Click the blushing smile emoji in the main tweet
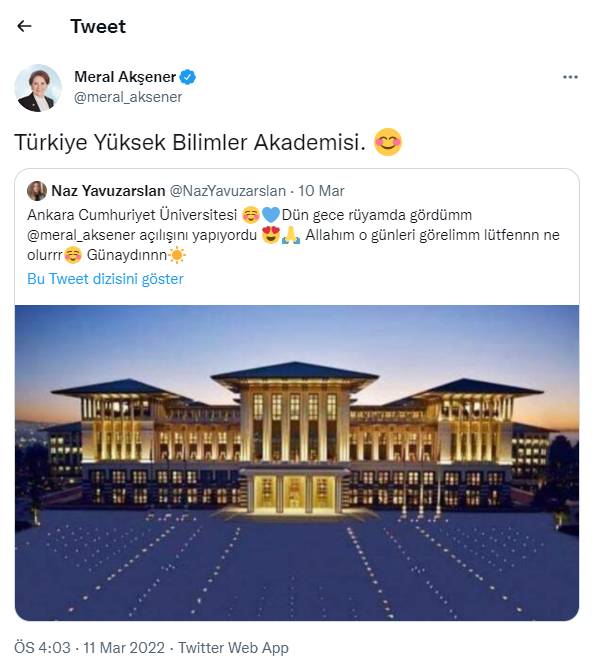 point(388,142)
